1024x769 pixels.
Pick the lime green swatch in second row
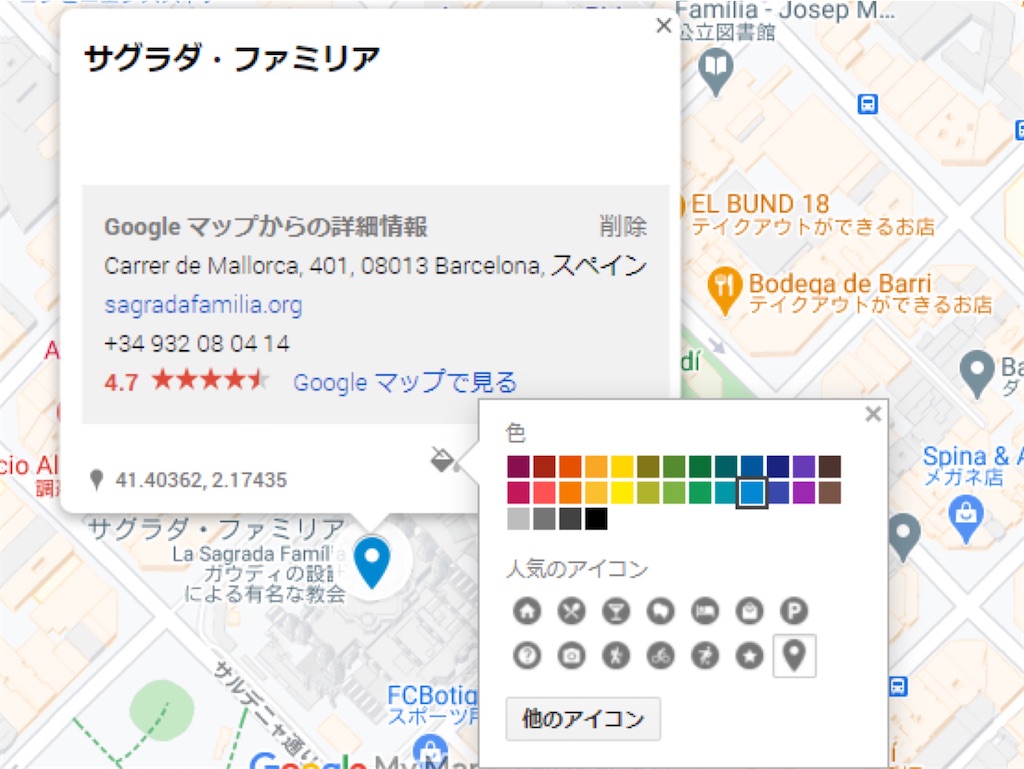[648, 492]
